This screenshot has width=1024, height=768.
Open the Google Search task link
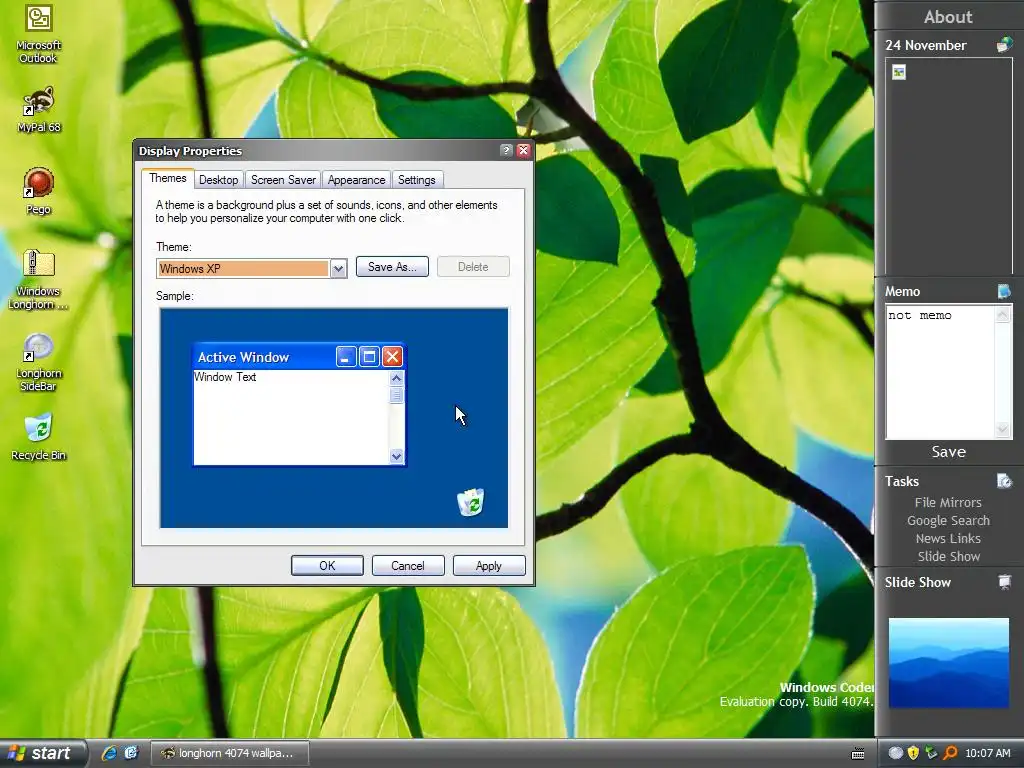coord(948,520)
